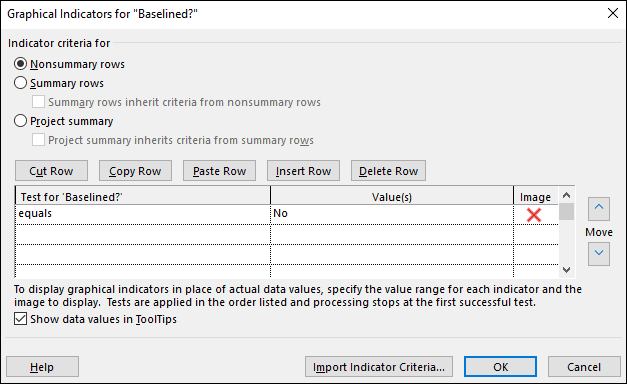Select the Project summary radio button
This screenshot has width=627, height=384.
click(20, 121)
